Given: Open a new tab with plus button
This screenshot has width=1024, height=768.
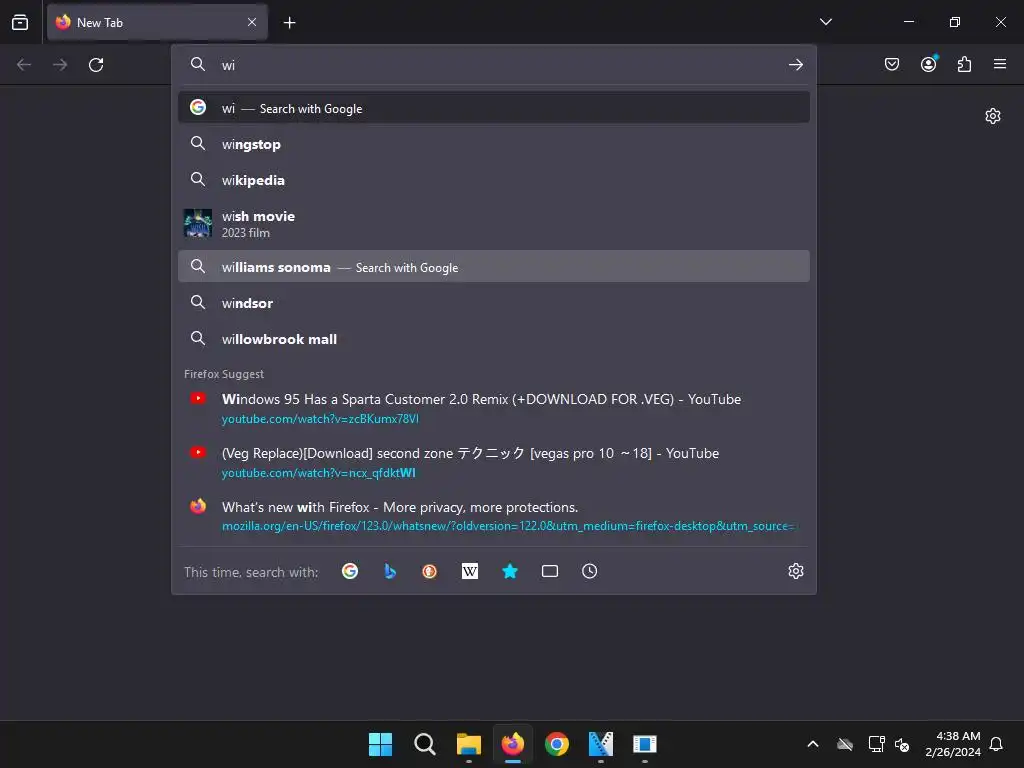Looking at the screenshot, I should pos(289,23).
